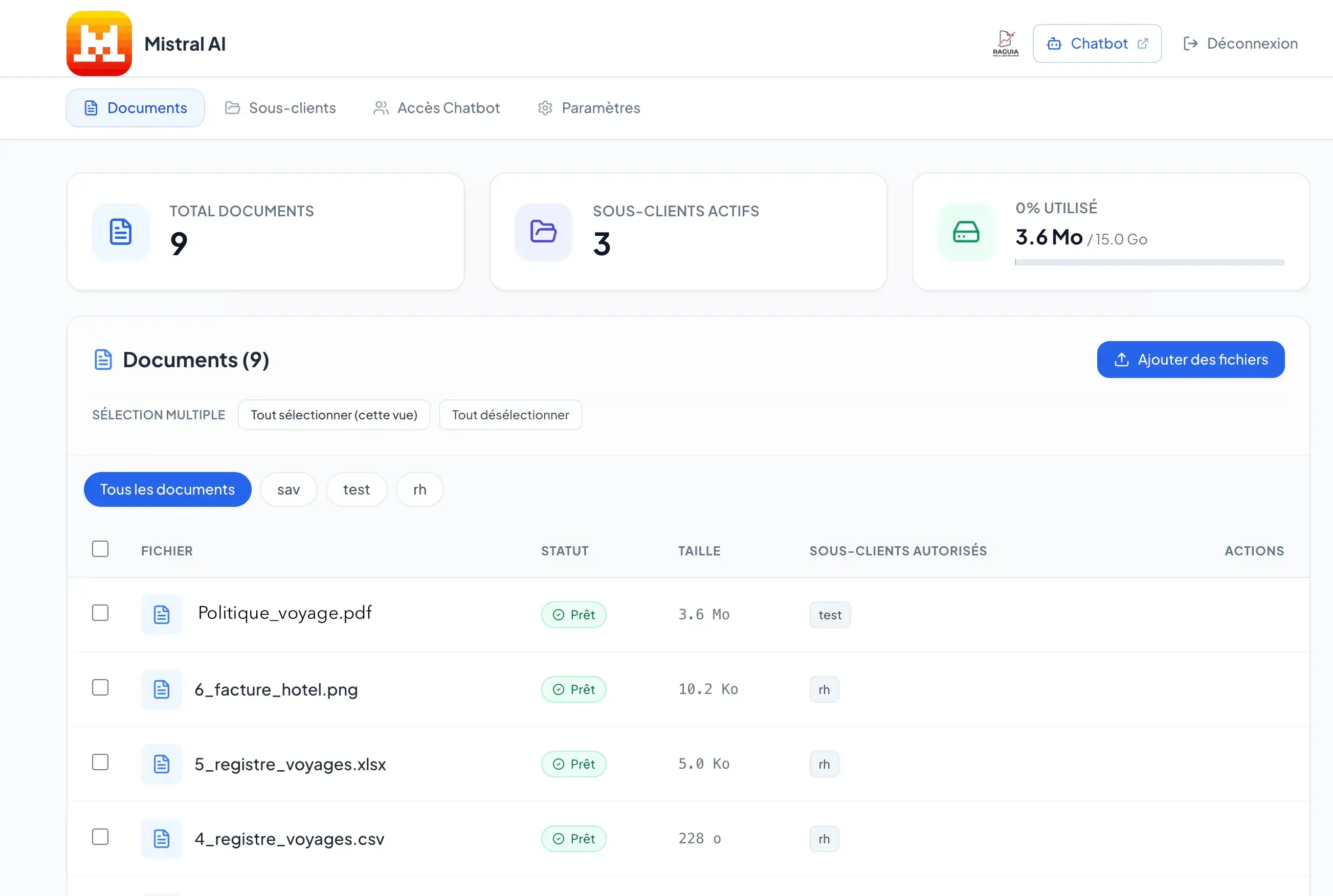Click the Sous-clients actifs folder icon
Image resolution: width=1333 pixels, height=896 pixels.
click(x=543, y=232)
